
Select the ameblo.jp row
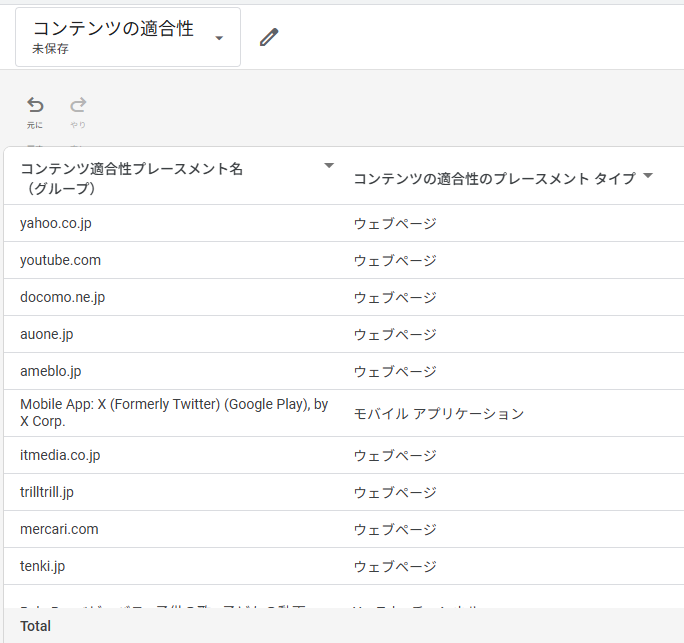pos(344,372)
